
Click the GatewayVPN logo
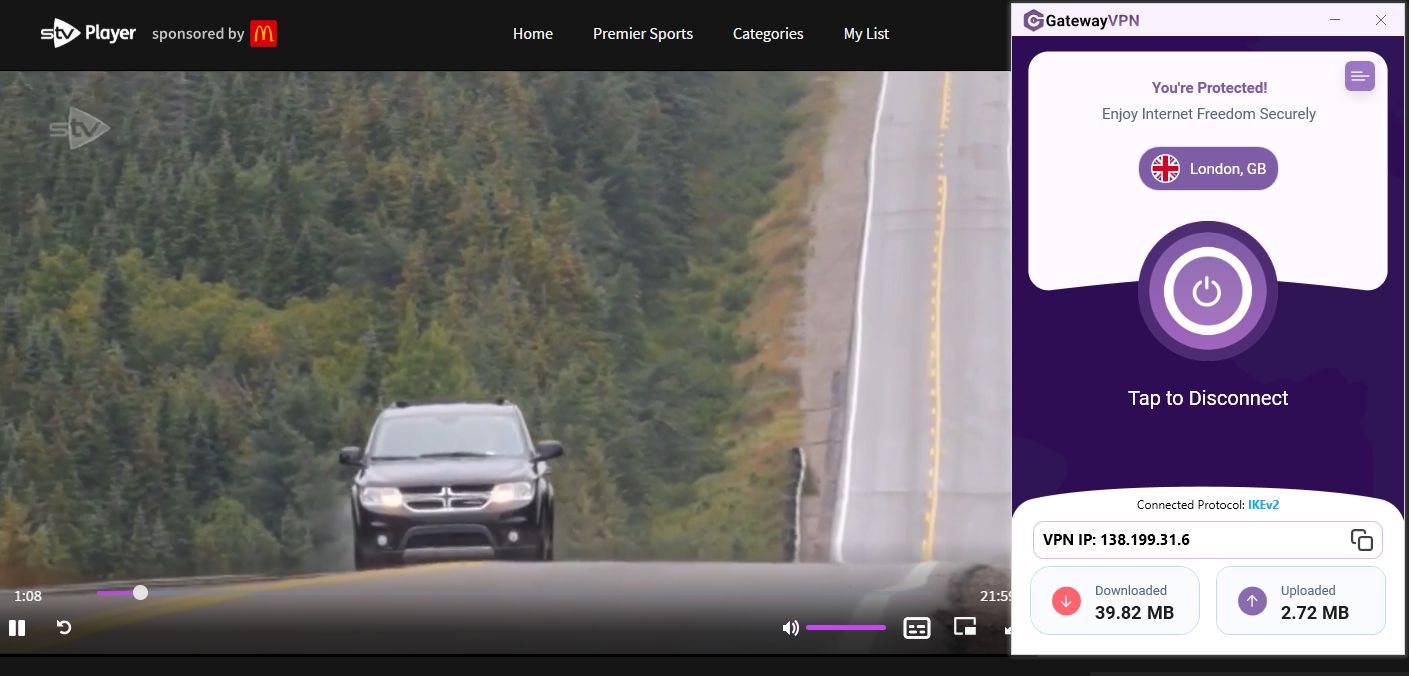(1080, 19)
